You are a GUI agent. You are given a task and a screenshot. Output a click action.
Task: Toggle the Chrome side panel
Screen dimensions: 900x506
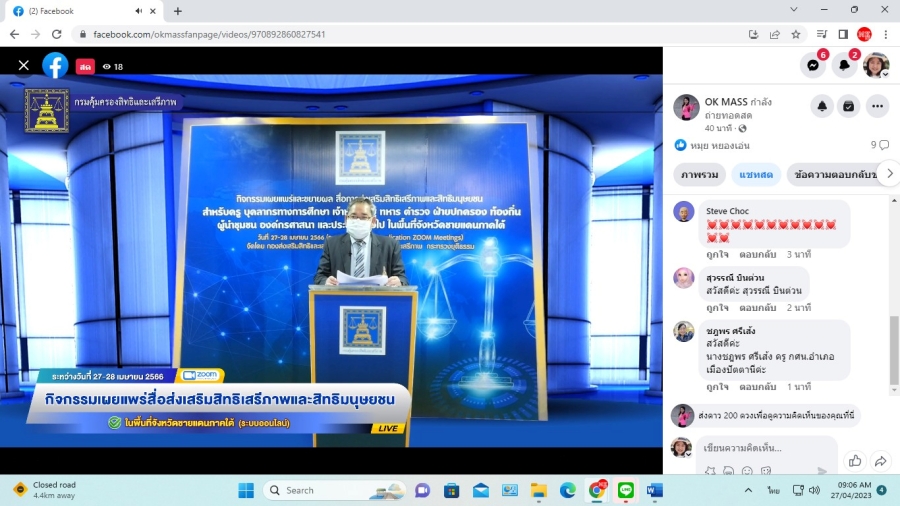coord(843,34)
